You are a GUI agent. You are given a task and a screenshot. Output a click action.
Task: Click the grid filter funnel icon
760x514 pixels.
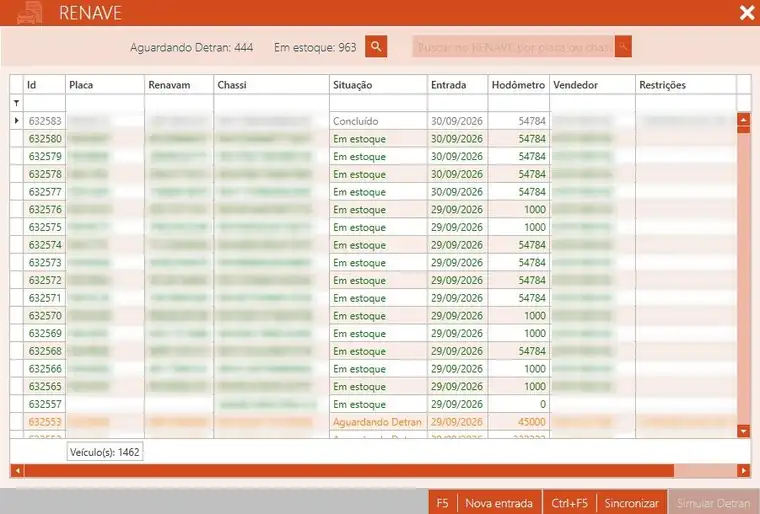pyautogui.click(x=16, y=103)
